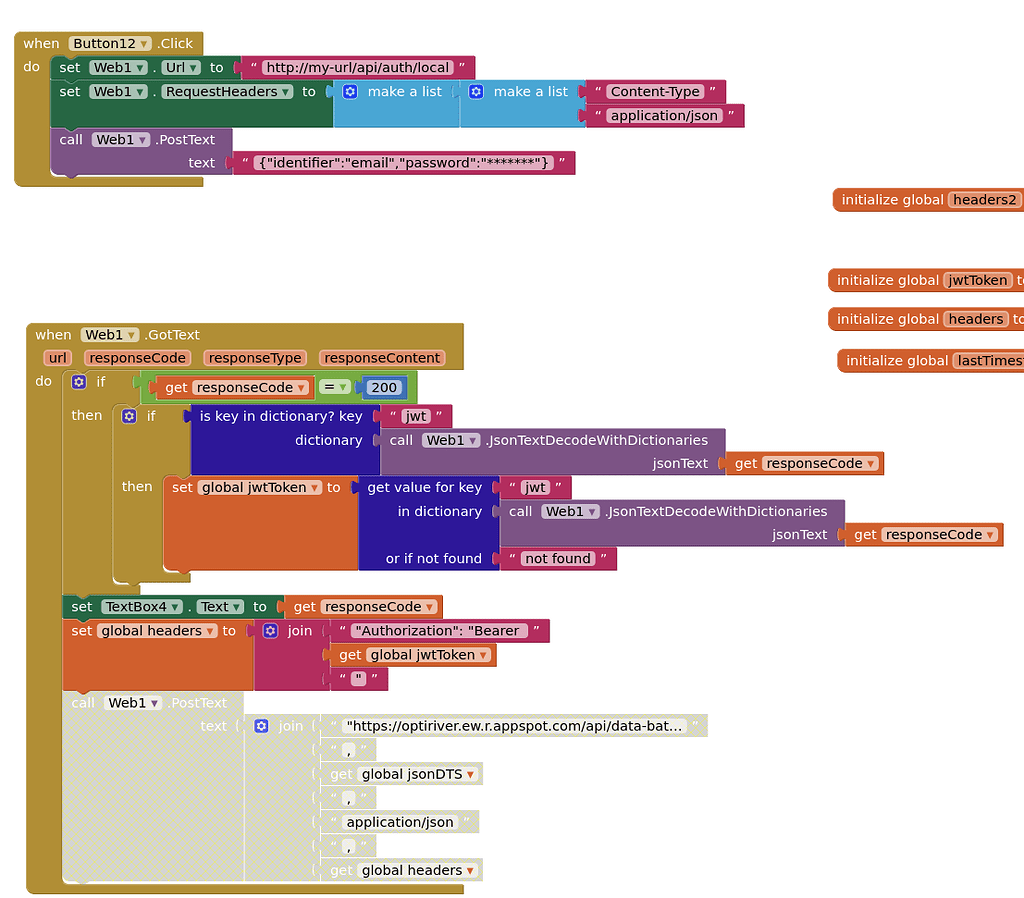Click the gear icon on the Authorization join block

[x=270, y=631]
